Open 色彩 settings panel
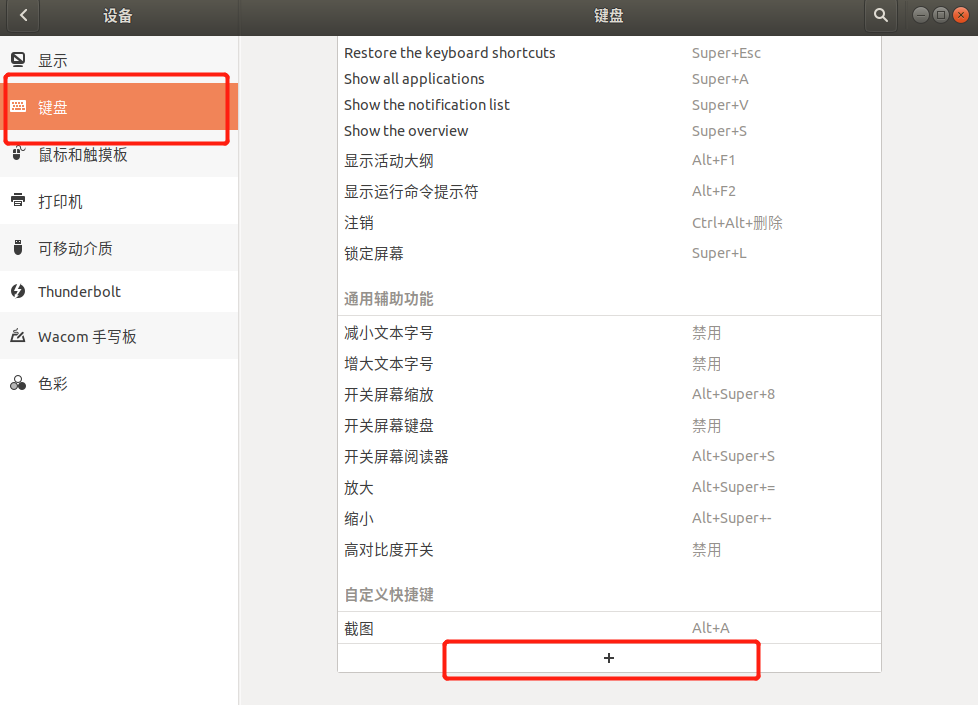 [119, 383]
